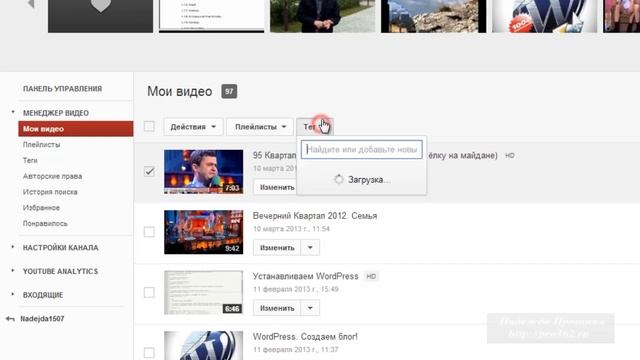Check the Устанавливаем WordPress video checkbox
640x360 pixels.
pyautogui.click(x=149, y=292)
